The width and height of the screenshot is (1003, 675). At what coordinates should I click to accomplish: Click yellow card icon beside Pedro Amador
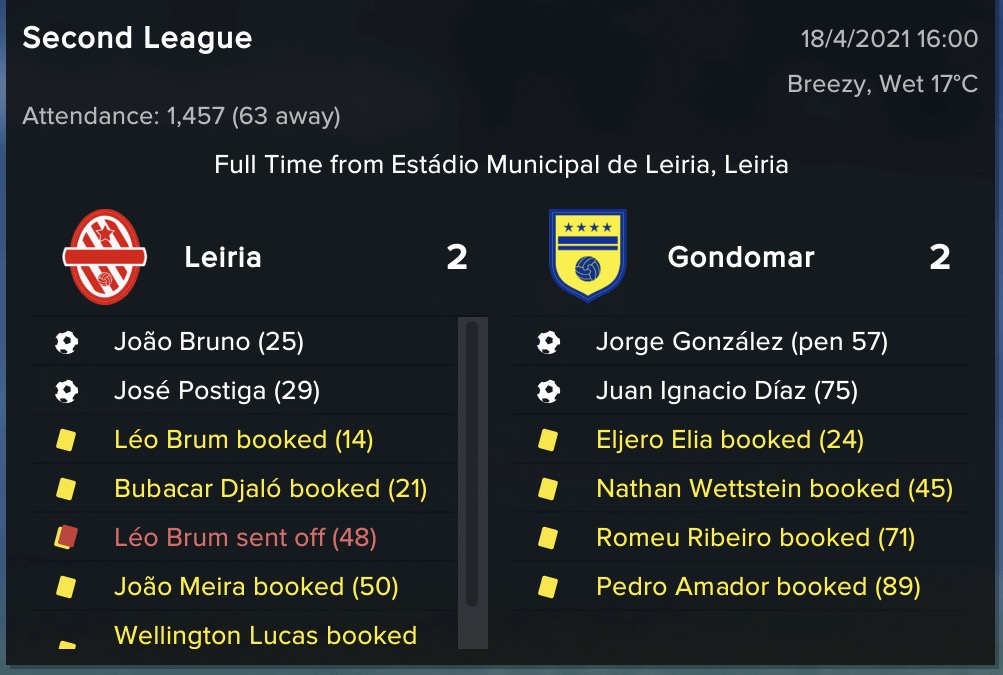click(548, 587)
